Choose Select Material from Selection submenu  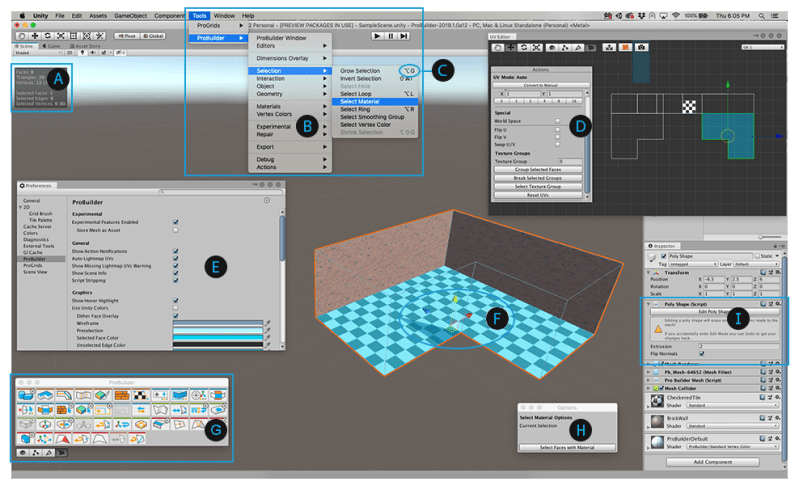pos(375,101)
